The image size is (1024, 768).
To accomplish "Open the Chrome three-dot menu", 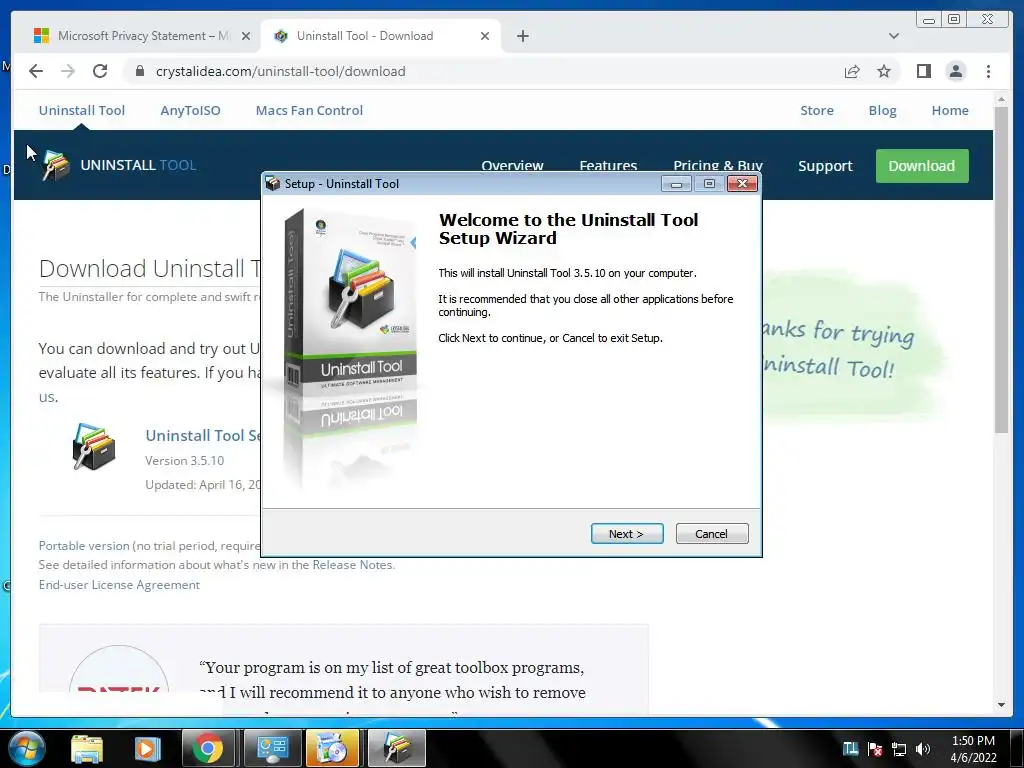I will coord(988,71).
